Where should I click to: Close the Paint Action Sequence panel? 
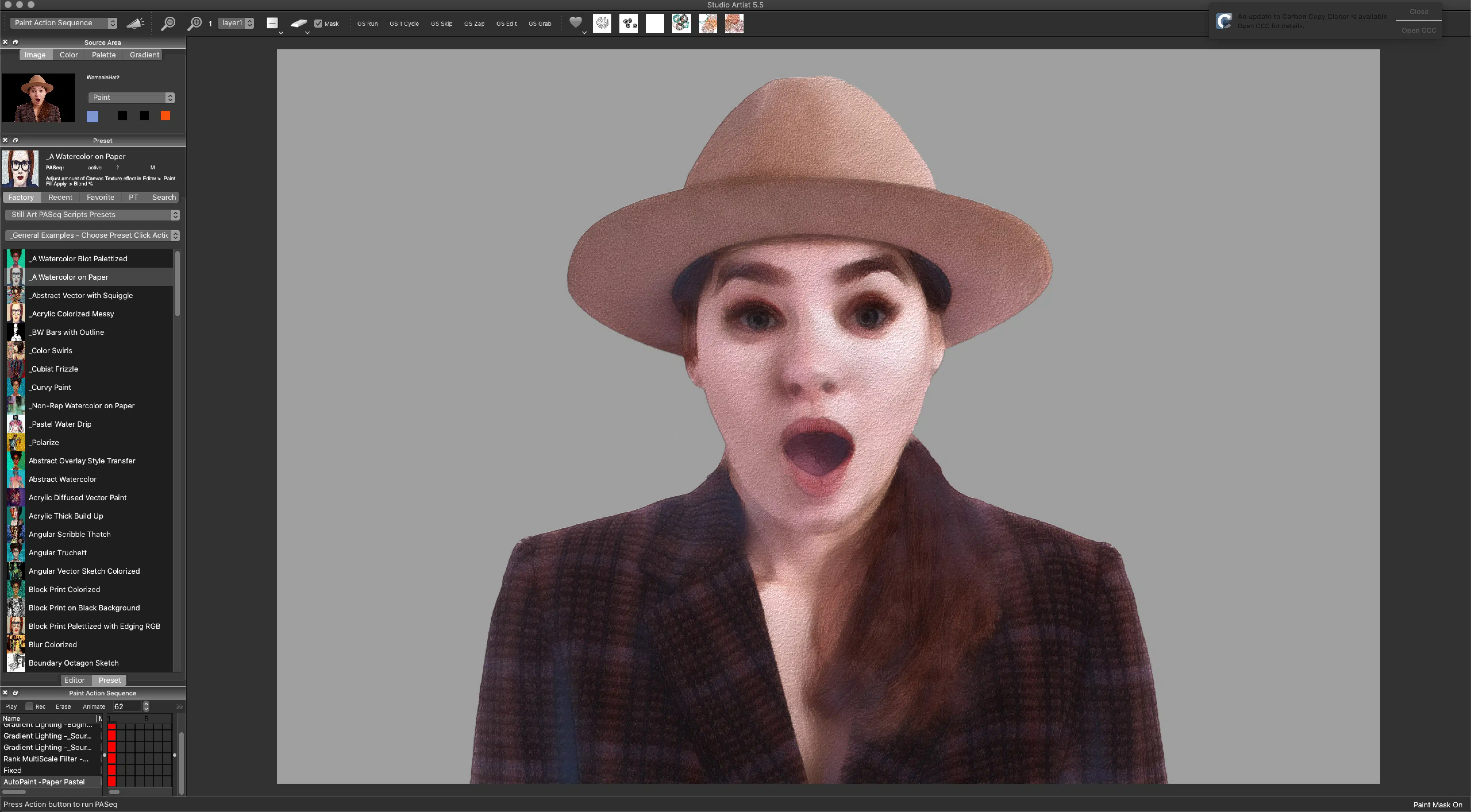pos(5,693)
